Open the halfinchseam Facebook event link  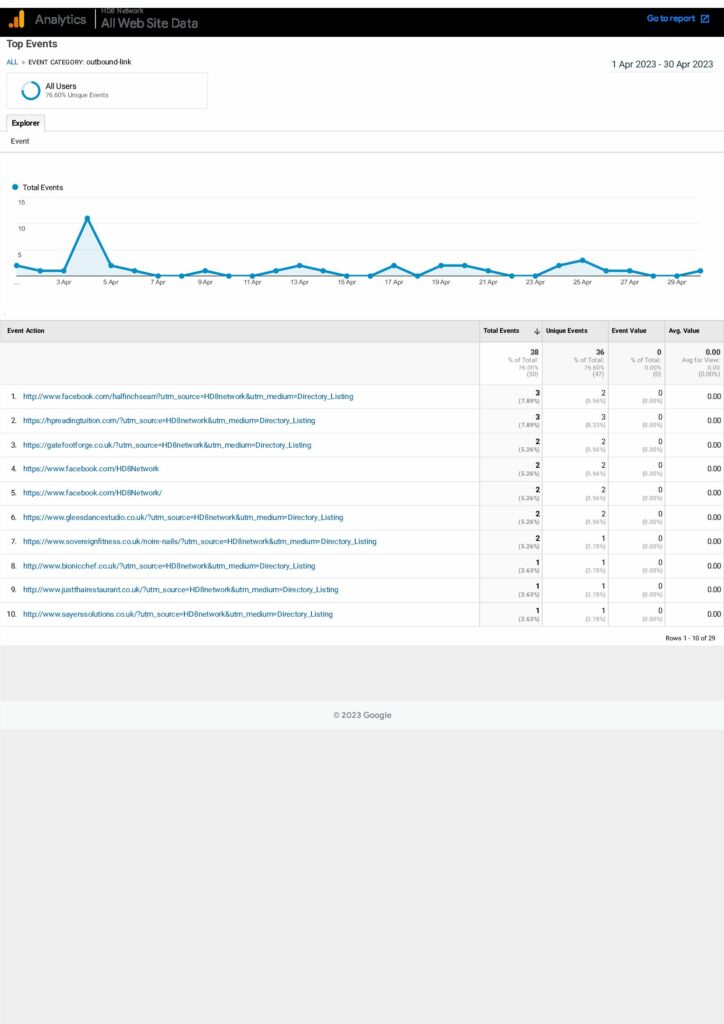pos(187,397)
